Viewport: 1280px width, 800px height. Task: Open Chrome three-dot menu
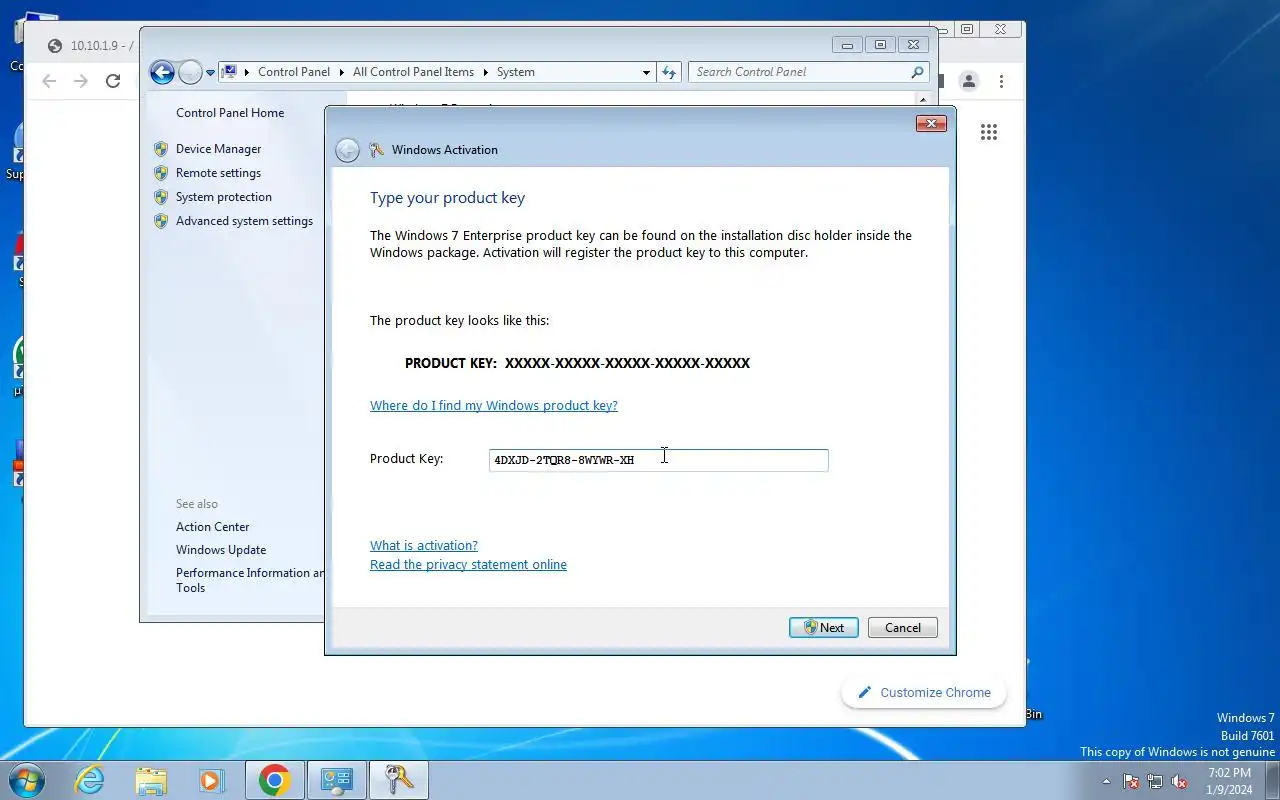[x=1001, y=81]
